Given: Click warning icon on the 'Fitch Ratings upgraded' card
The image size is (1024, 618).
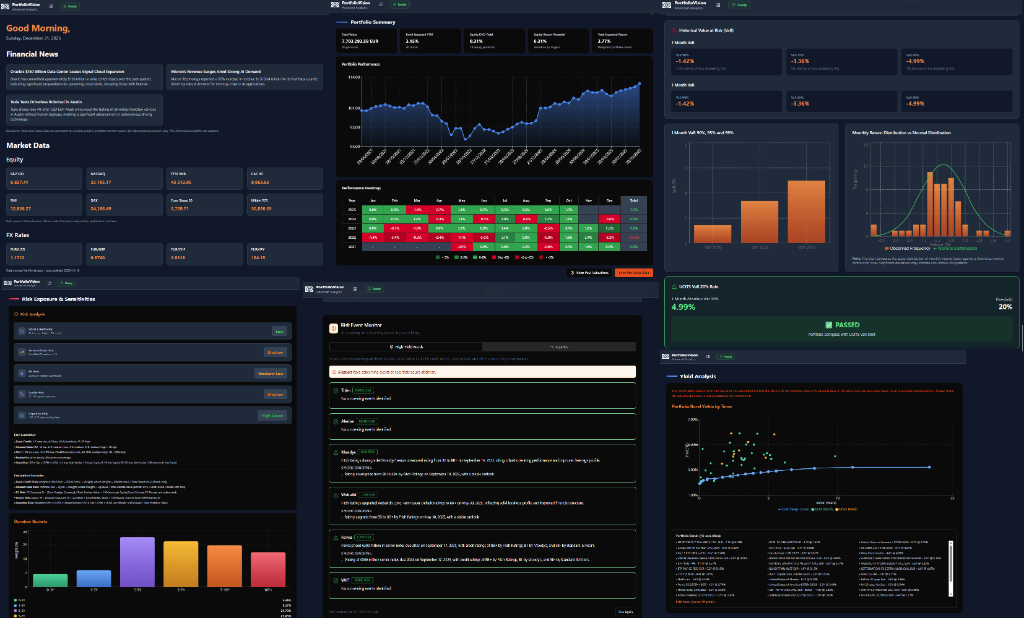Looking at the screenshot, I should (336, 495).
